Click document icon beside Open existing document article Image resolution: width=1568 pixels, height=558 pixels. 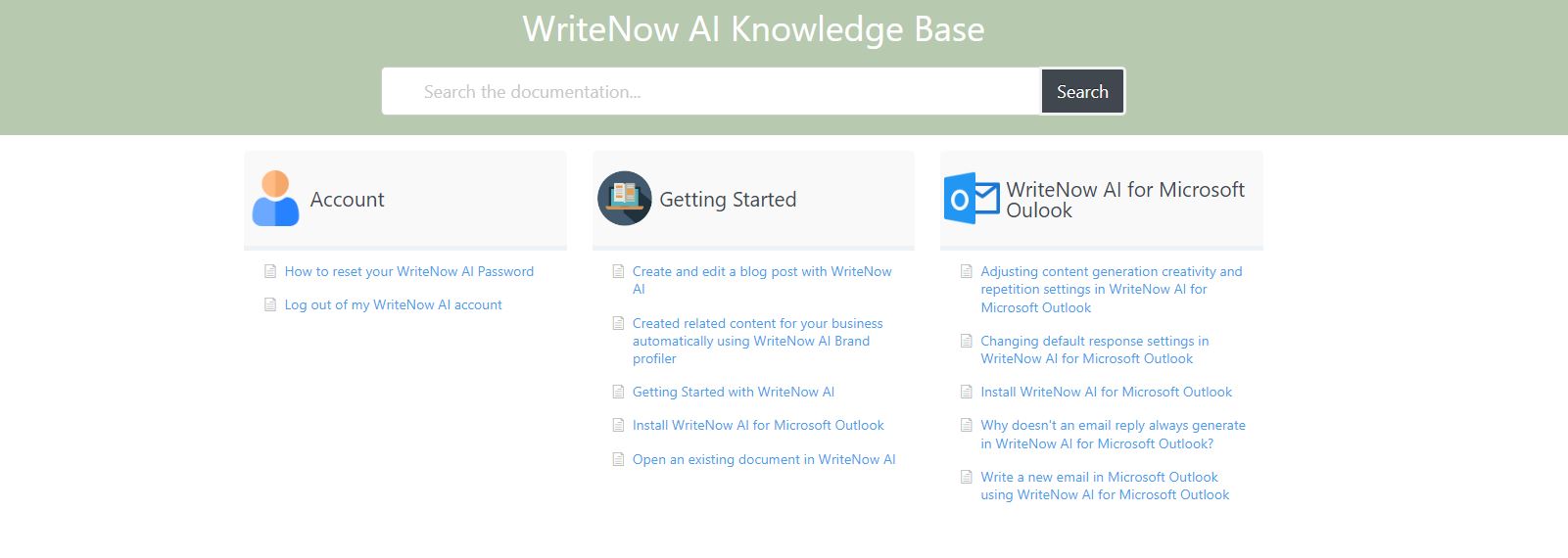(618, 459)
